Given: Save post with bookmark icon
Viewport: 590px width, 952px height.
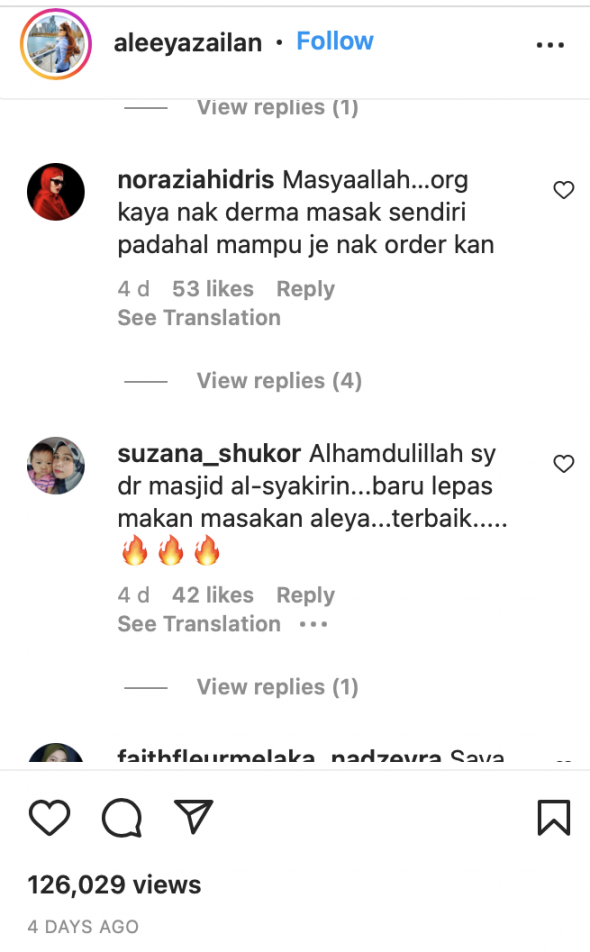Looking at the screenshot, I should (x=554, y=817).
